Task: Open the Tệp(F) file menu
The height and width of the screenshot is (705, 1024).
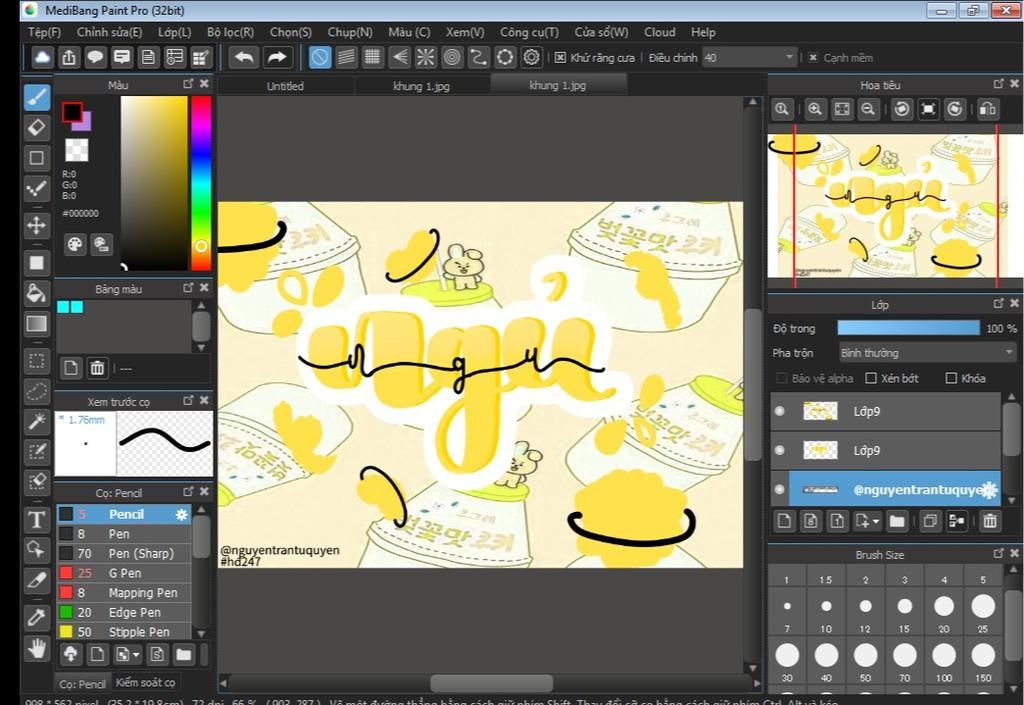Action: tap(44, 32)
